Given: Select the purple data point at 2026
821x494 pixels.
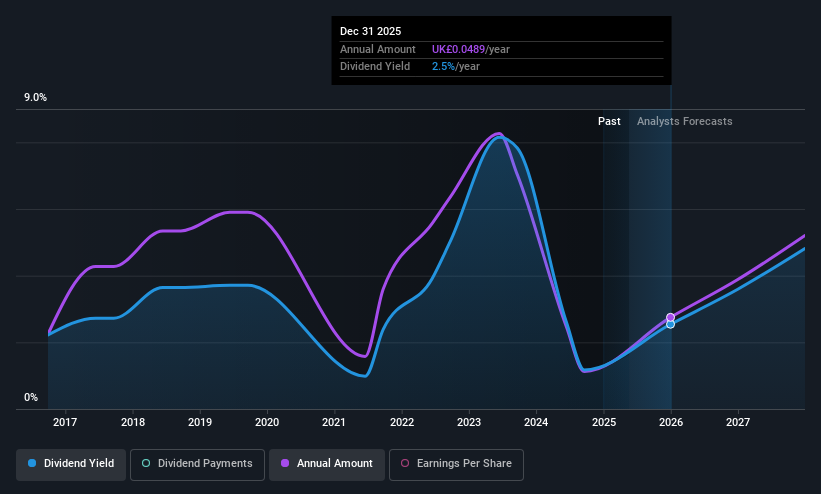Looking at the screenshot, I should click(670, 317).
